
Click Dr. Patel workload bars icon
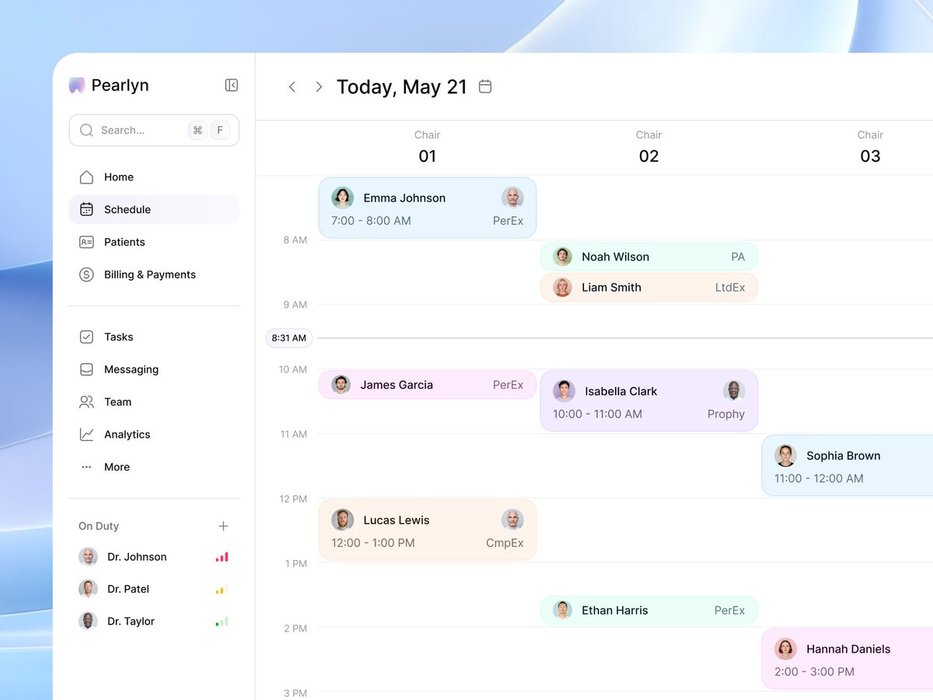tap(222, 589)
